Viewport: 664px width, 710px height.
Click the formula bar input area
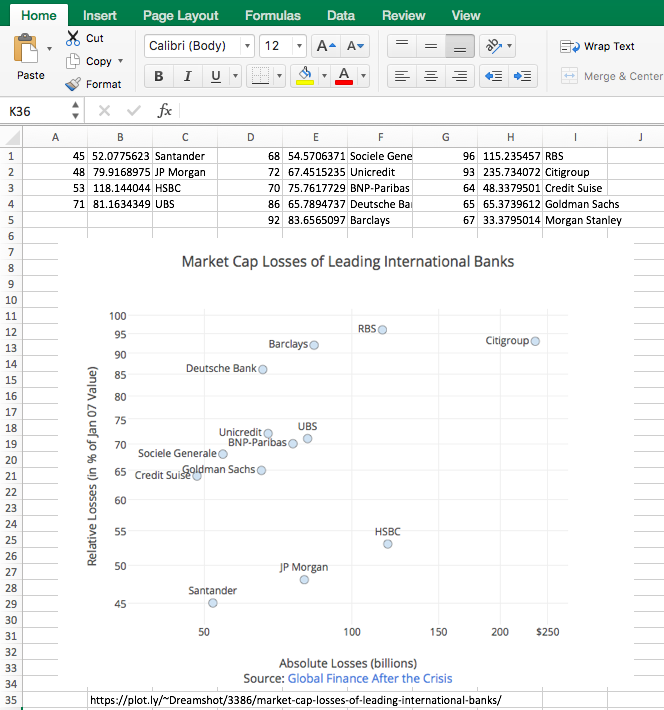tap(421, 110)
